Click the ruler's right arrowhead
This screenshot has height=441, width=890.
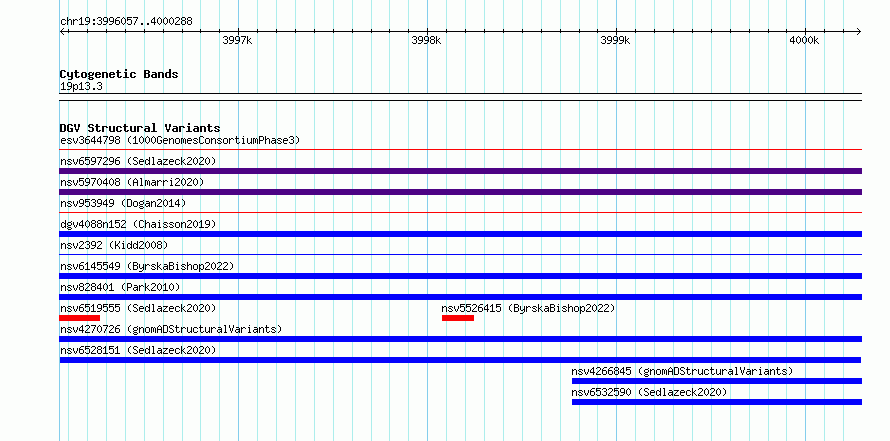(x=859, y=31)
